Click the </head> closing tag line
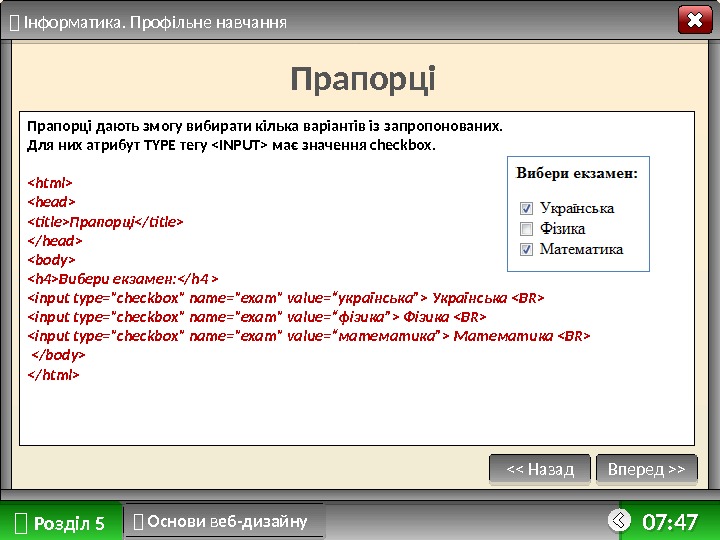The width and height of the screenshot is (720, 540). (x=55, y=241)
